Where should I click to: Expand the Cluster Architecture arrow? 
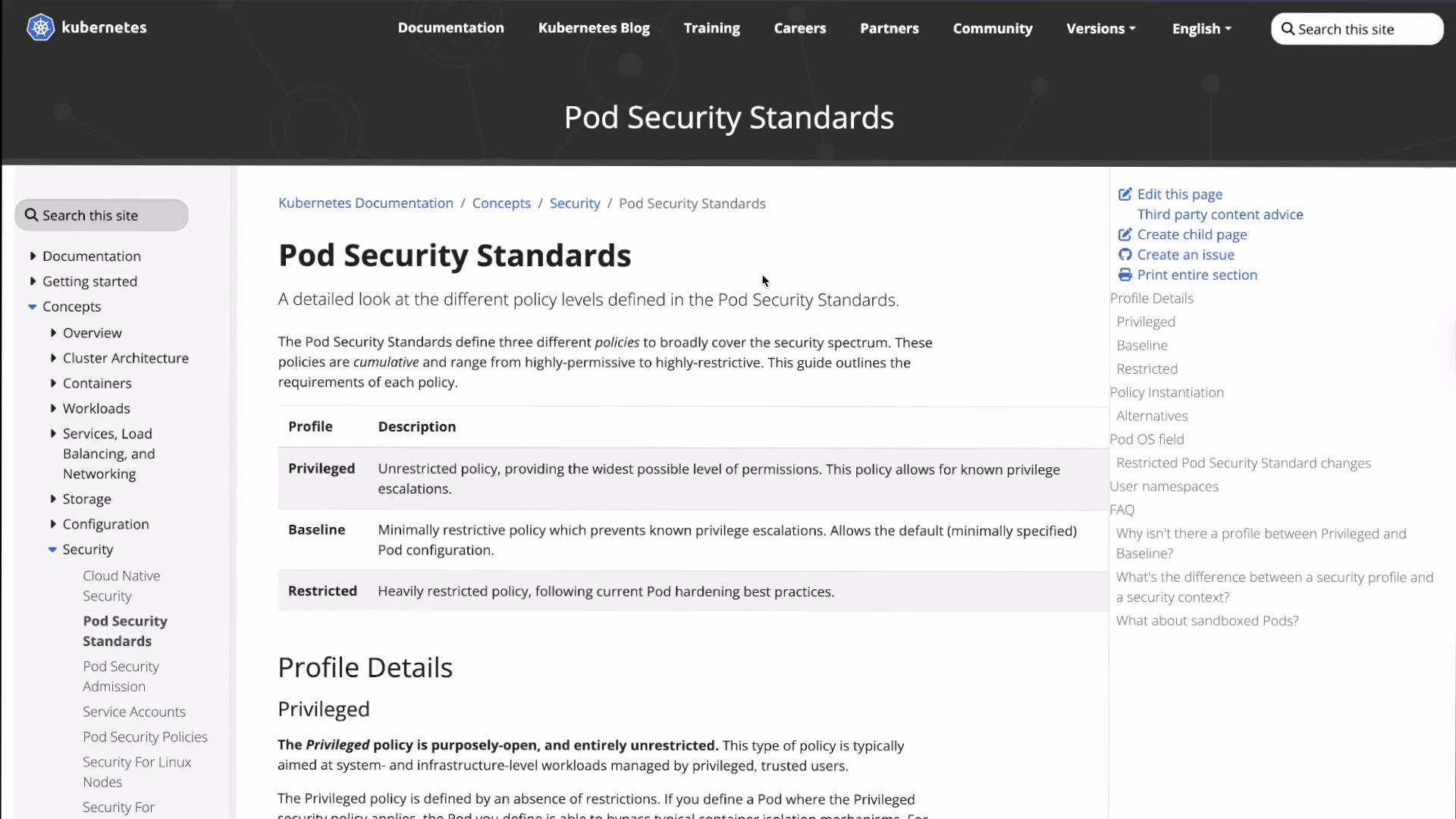pyautogui.click(x=53, y=358)
